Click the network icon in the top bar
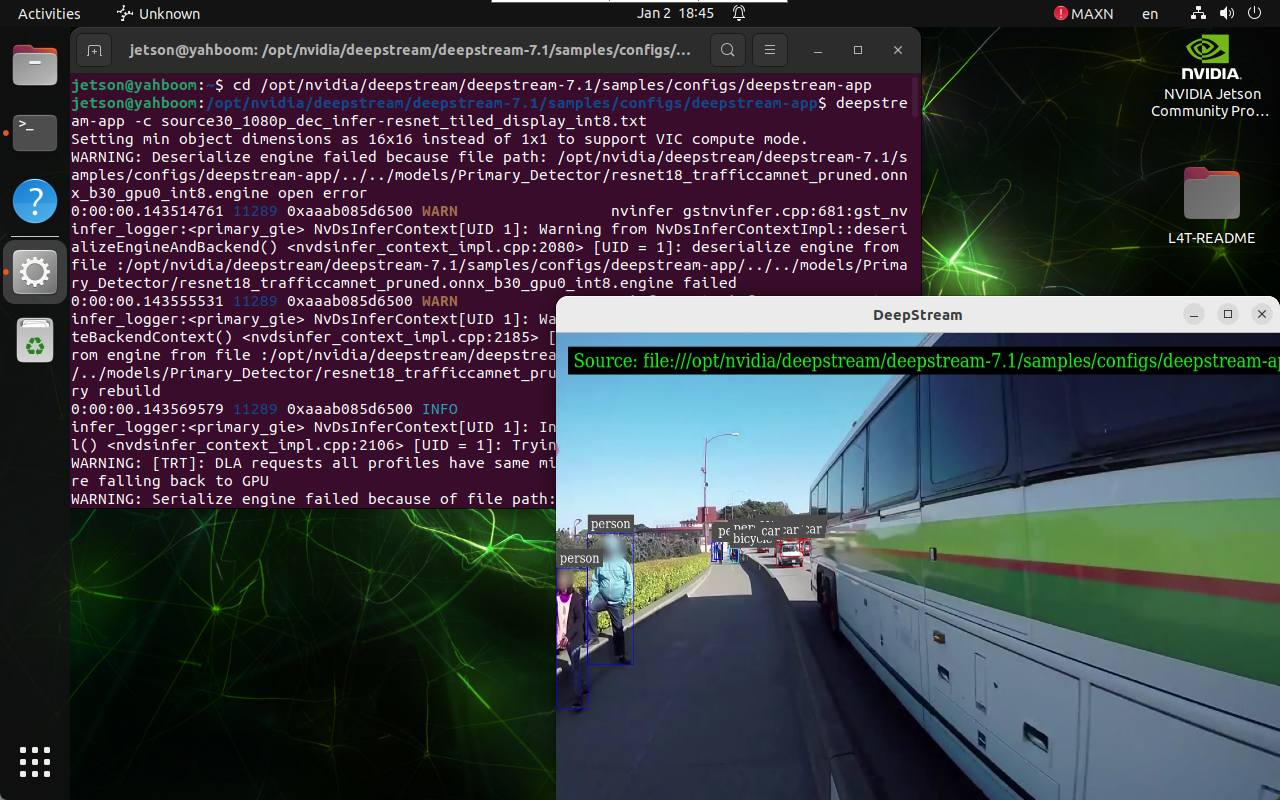Viewport: 1280px width, 800px height. (1197, 14)
